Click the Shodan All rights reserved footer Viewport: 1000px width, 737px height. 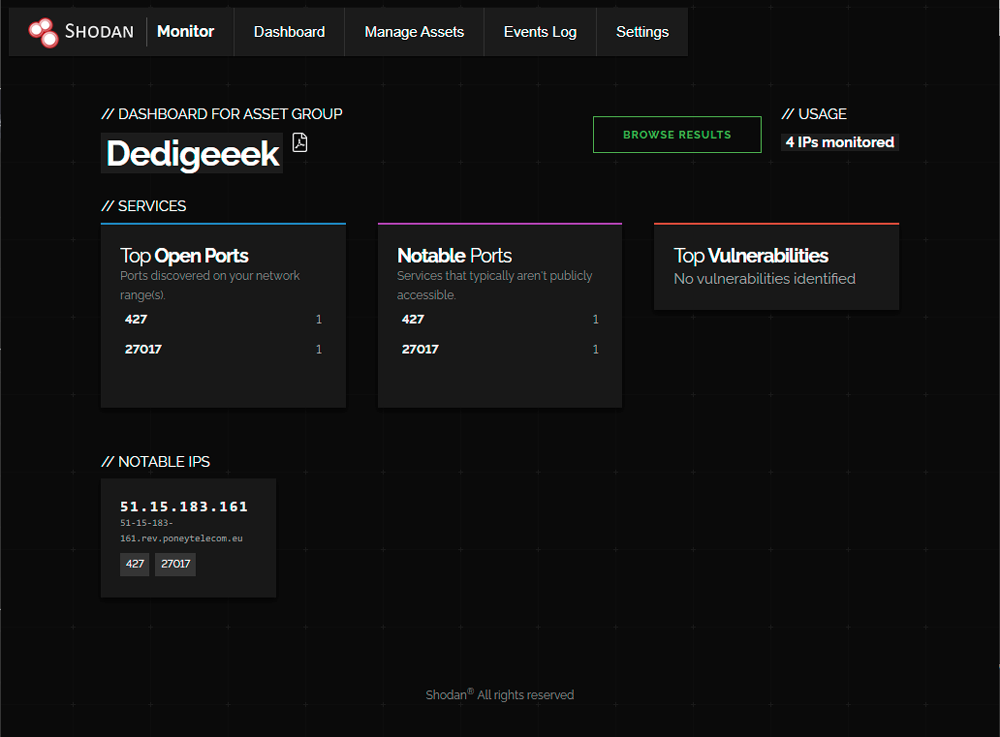[x=500, y=694]
